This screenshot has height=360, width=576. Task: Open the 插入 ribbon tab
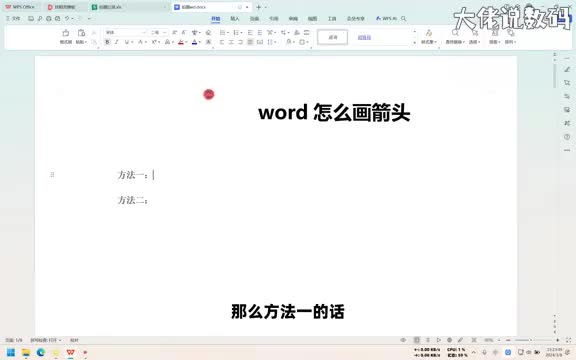(235, 18)
